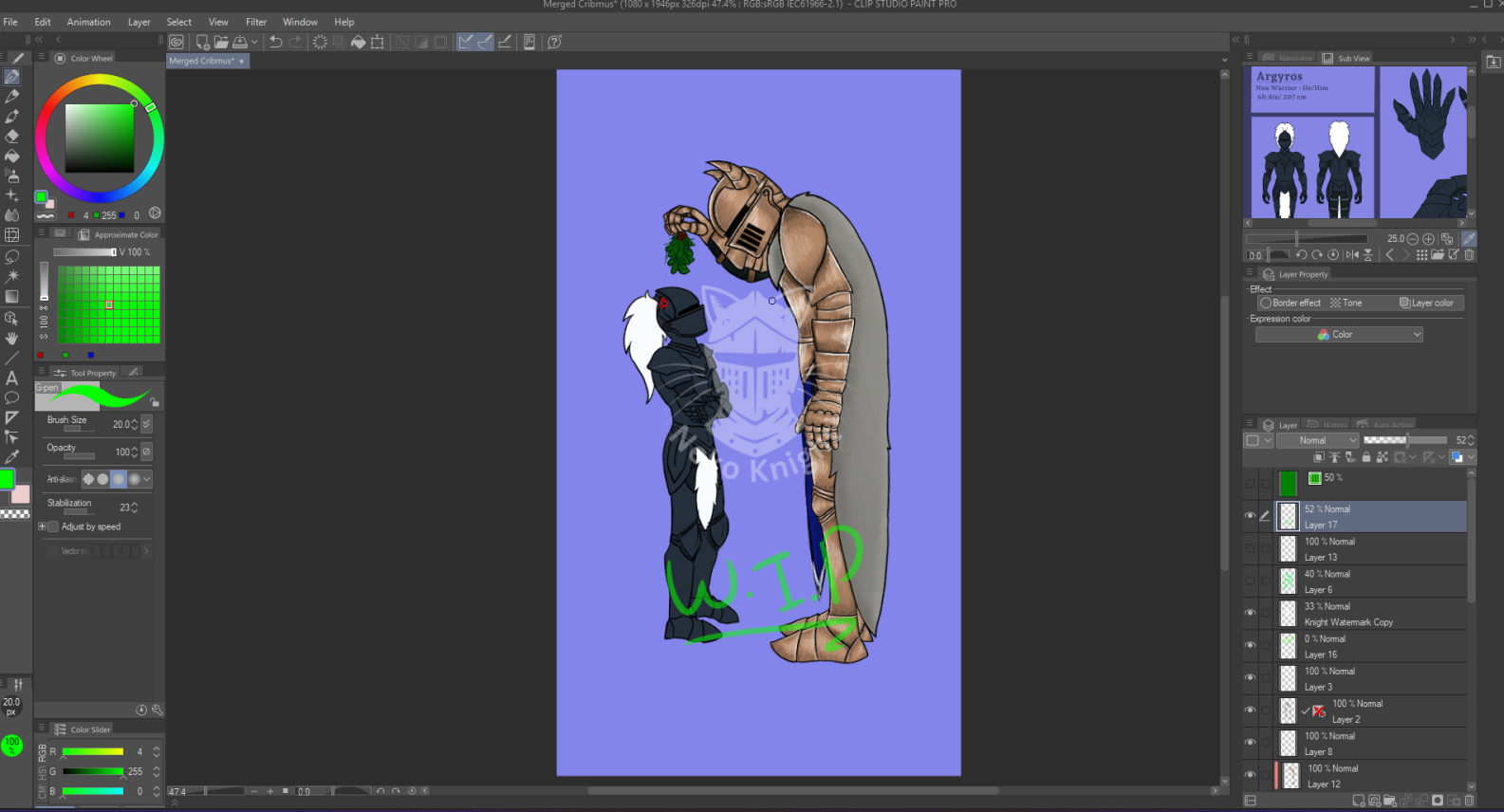The height and width of the screenshot is (812, 1504).
Task: Click the Layer color button
Action: point(1426,303)
